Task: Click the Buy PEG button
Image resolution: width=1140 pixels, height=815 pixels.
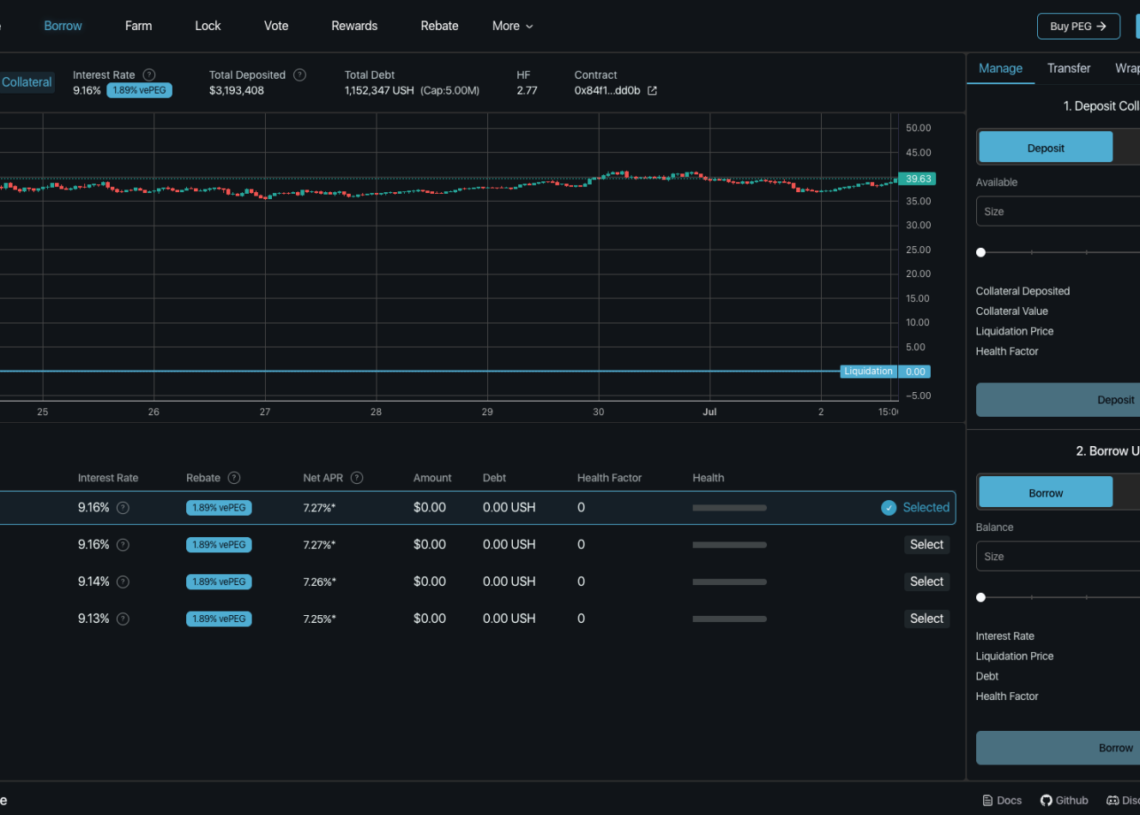Action: click(1078, 27)
